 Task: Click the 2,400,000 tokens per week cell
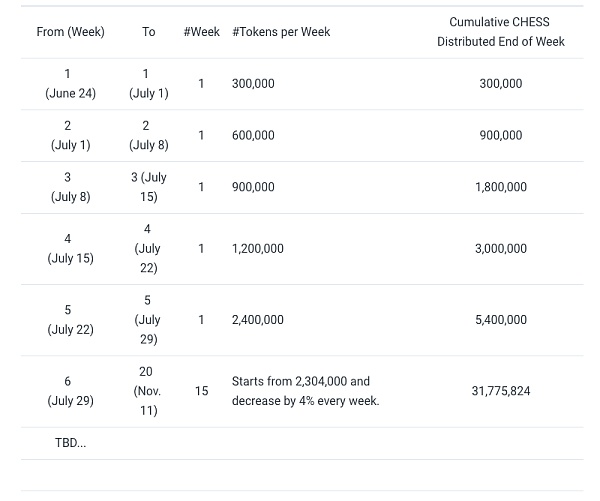click(258, 320)
